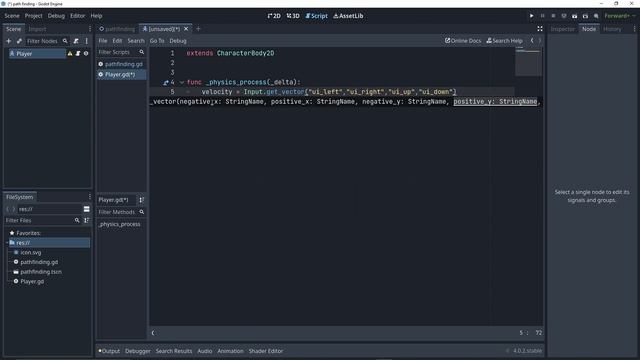Image resolution: width=640 pixels, height=360 pixels.
Task: Run a custom scene
Action: pos(585,16)
